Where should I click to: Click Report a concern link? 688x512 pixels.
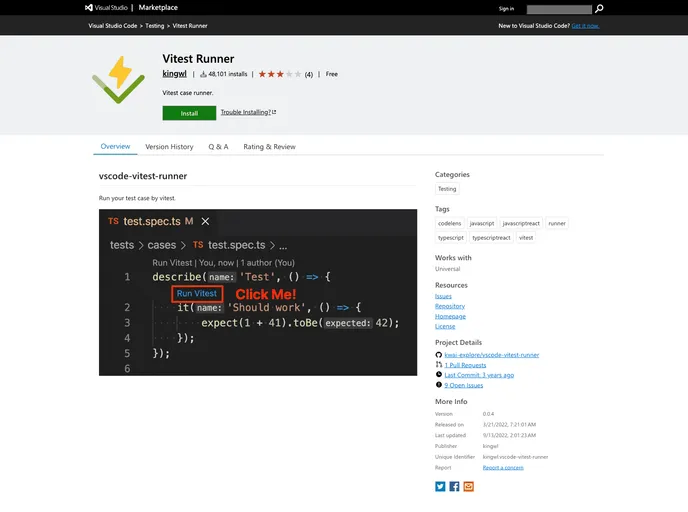tap(503, 468)
